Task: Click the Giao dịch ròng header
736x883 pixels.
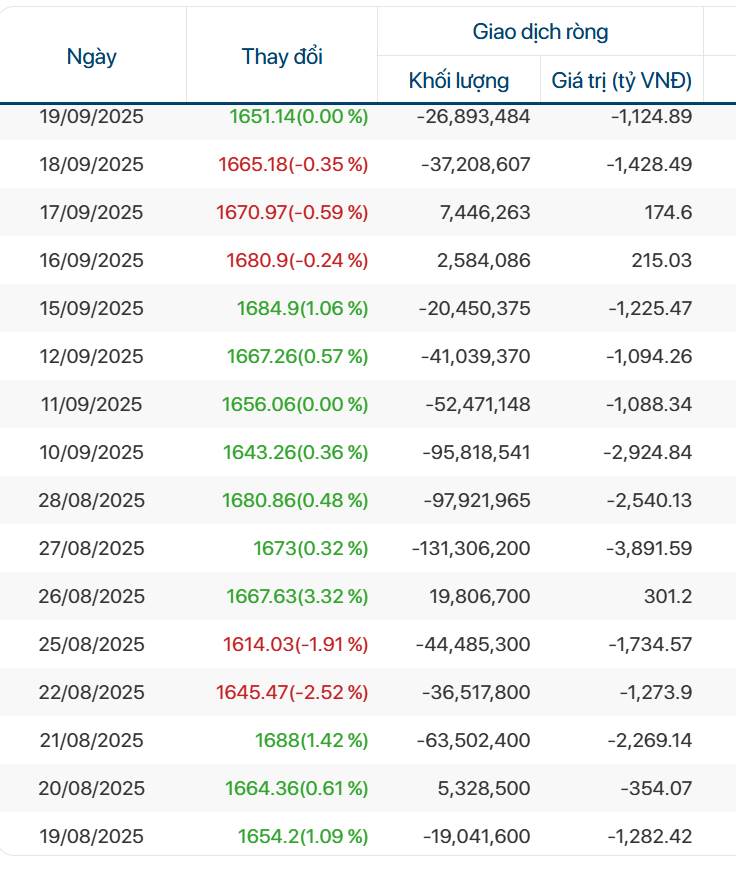Action: pyautogui.click(x=540, y=32)
